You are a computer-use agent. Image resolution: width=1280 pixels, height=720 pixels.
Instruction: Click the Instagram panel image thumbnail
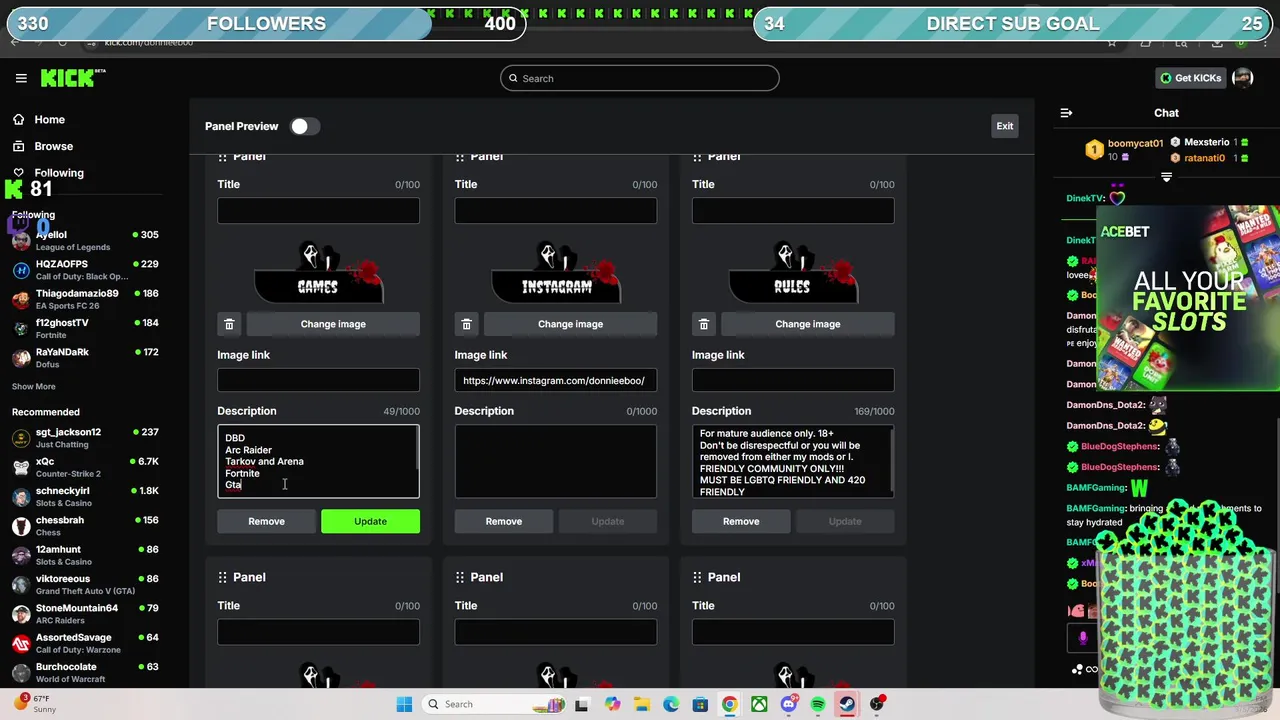555,271
